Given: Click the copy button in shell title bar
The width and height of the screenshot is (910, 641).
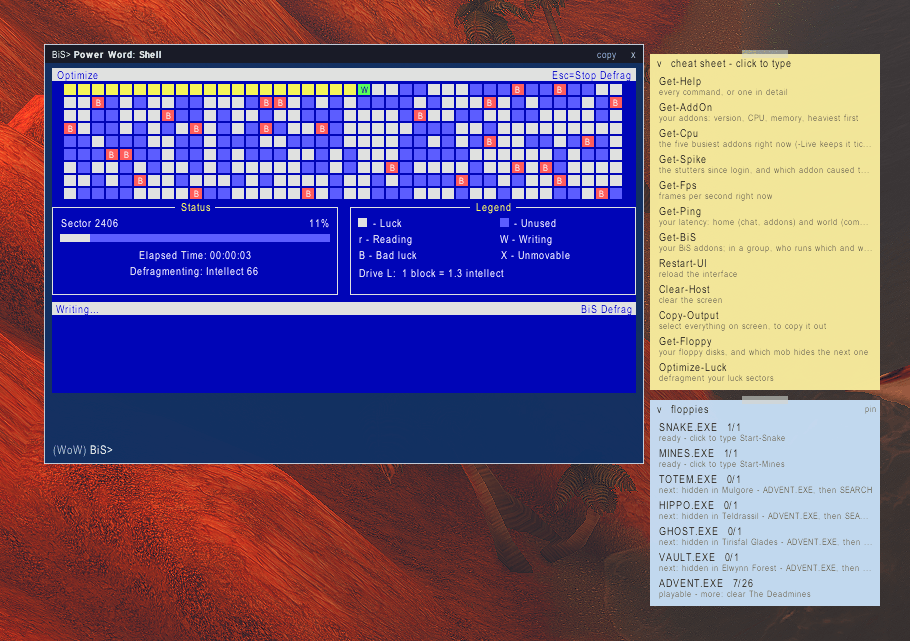Looking at the screenshot, I should [x=606, y=55].
